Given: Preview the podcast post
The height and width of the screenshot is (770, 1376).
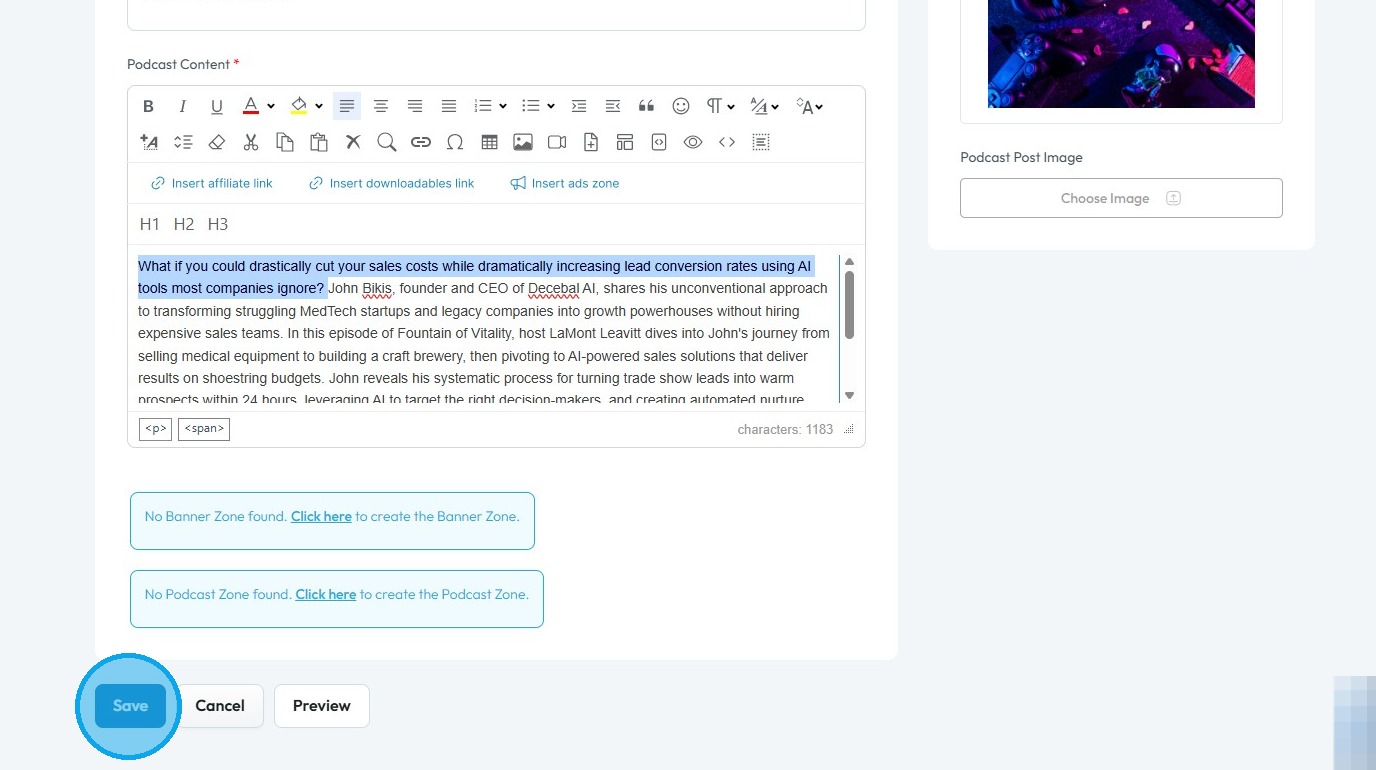Looking at the screenshot, I should (322, 706).
